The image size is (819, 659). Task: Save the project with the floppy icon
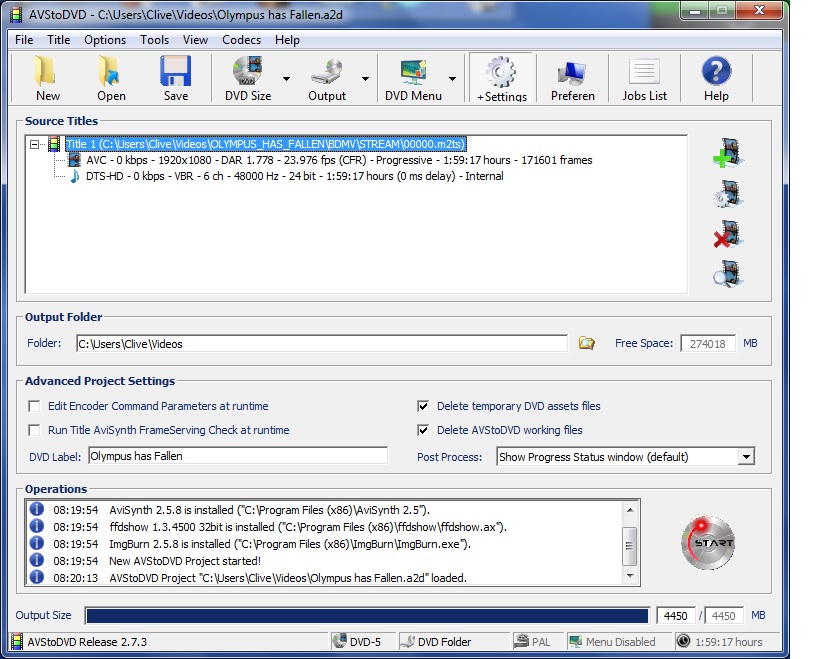pos(176,78)
